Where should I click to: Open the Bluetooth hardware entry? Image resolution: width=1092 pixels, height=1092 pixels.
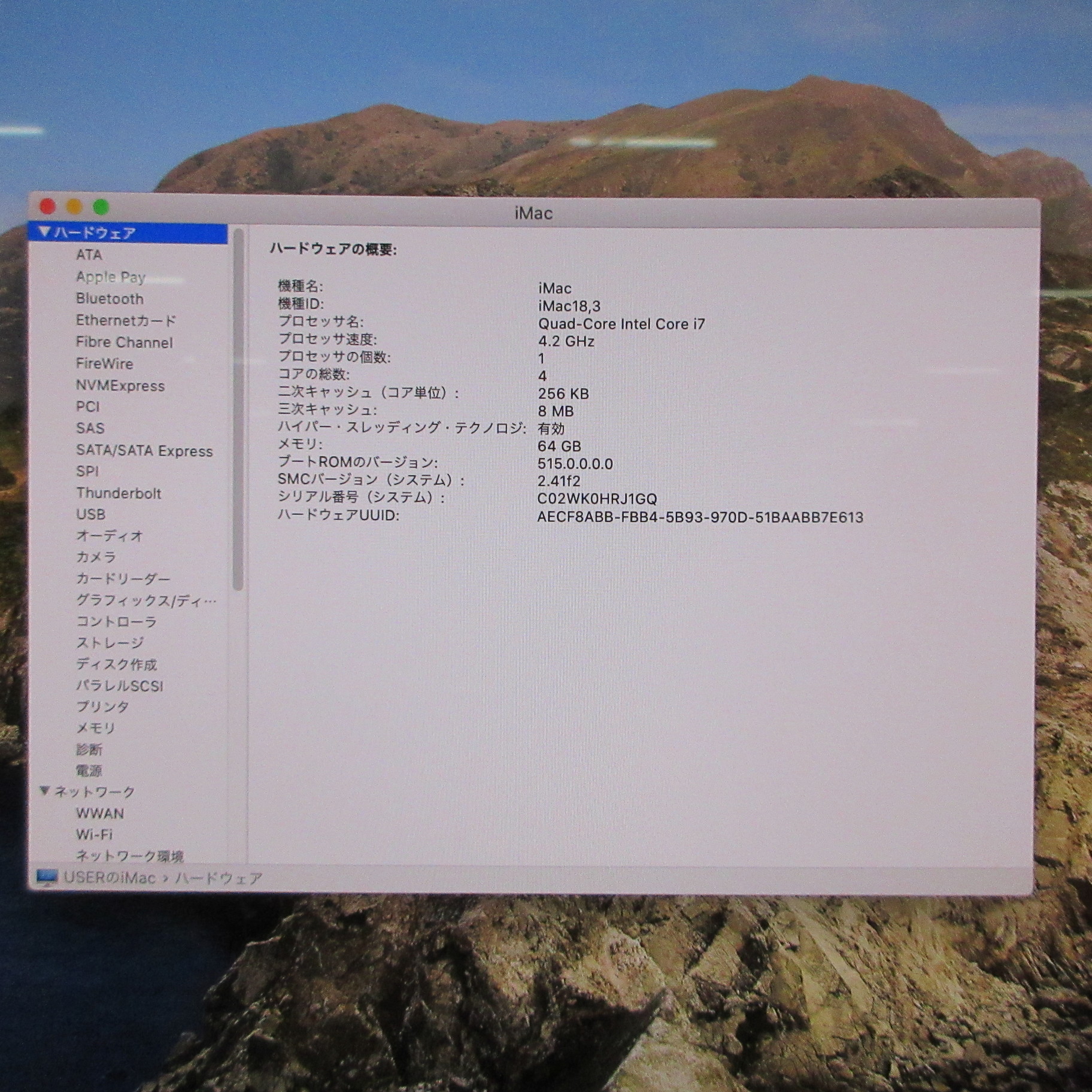coord(110,298)
